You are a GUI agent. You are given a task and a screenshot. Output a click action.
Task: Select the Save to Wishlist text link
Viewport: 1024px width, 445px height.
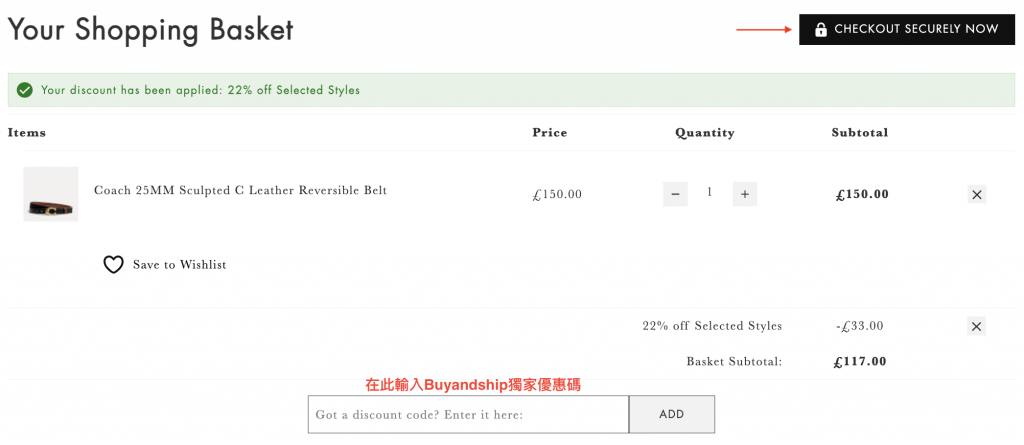coord(179,265)
